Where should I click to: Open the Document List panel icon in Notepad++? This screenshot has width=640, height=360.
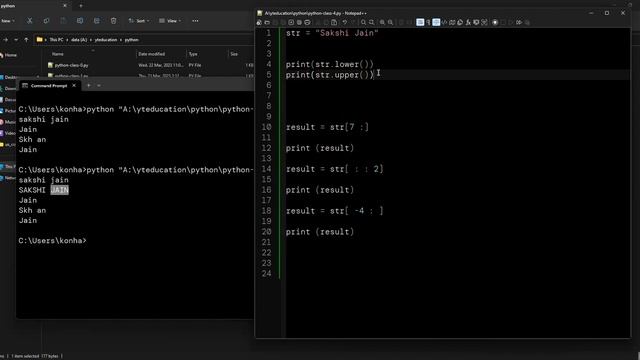click(460, 22)
